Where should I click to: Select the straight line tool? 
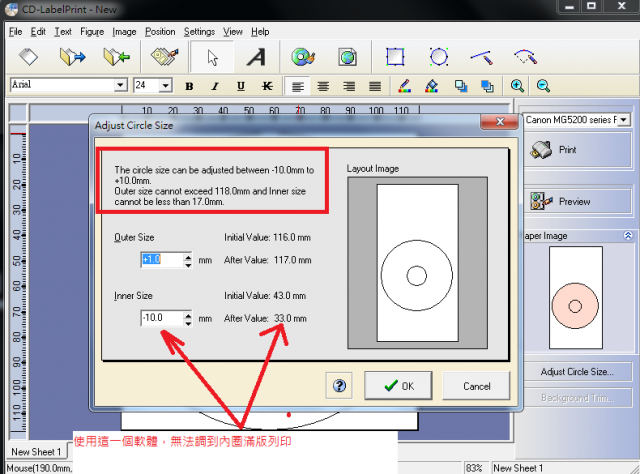coord(482,57)
